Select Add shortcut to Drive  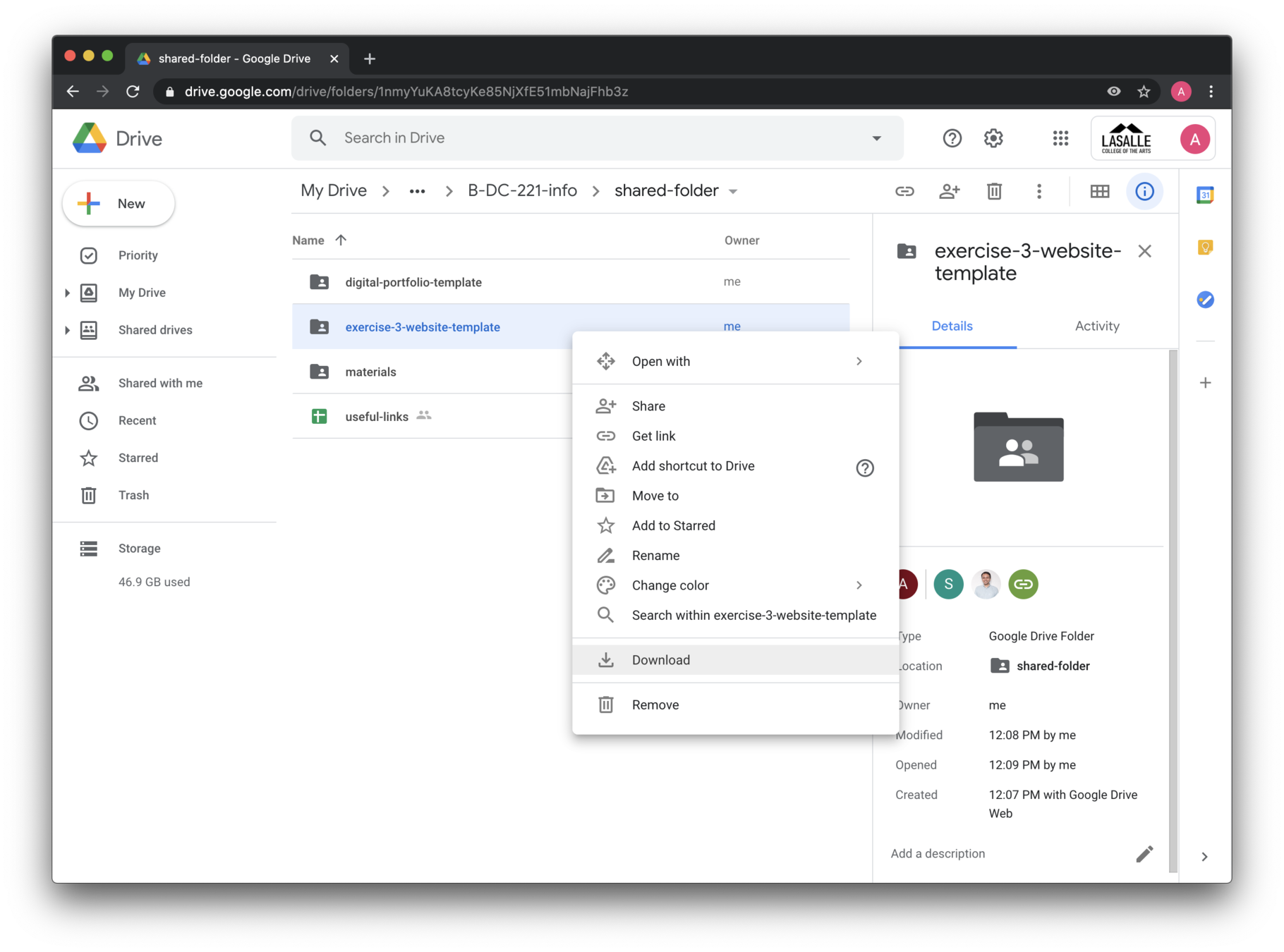click(735, 466)
